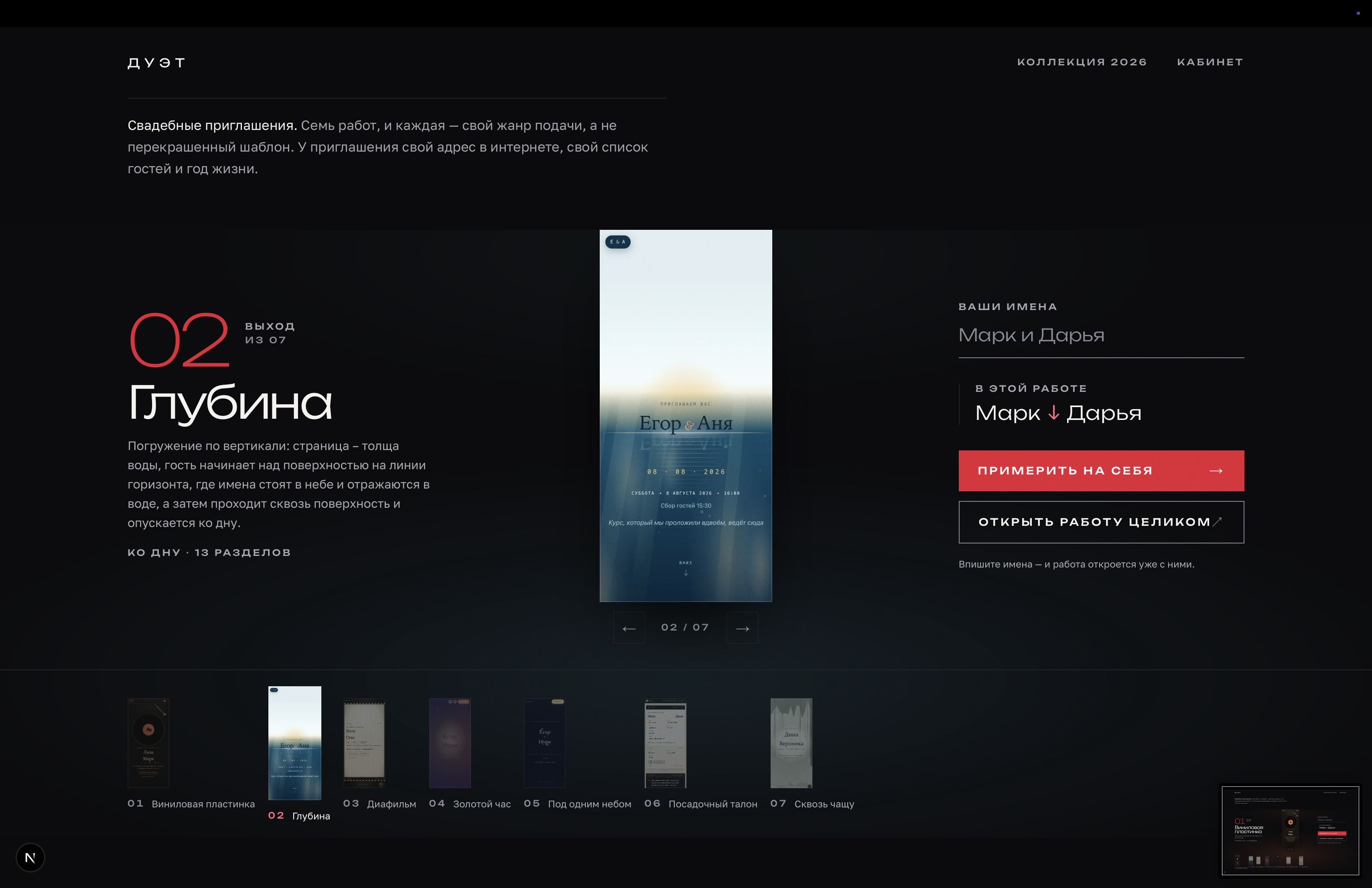Click the КО ДНУ · 13 РАЗДЕЛОВ text
Image resolution: width=1372 pixels, height=888 pixels.
click(x=209, y=553)
